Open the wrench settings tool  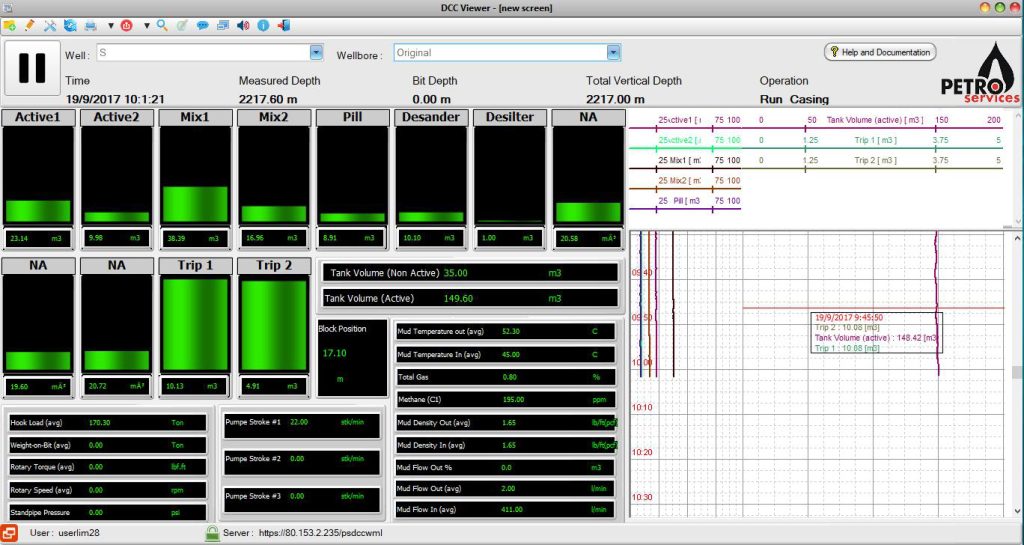tap(50, 24)
